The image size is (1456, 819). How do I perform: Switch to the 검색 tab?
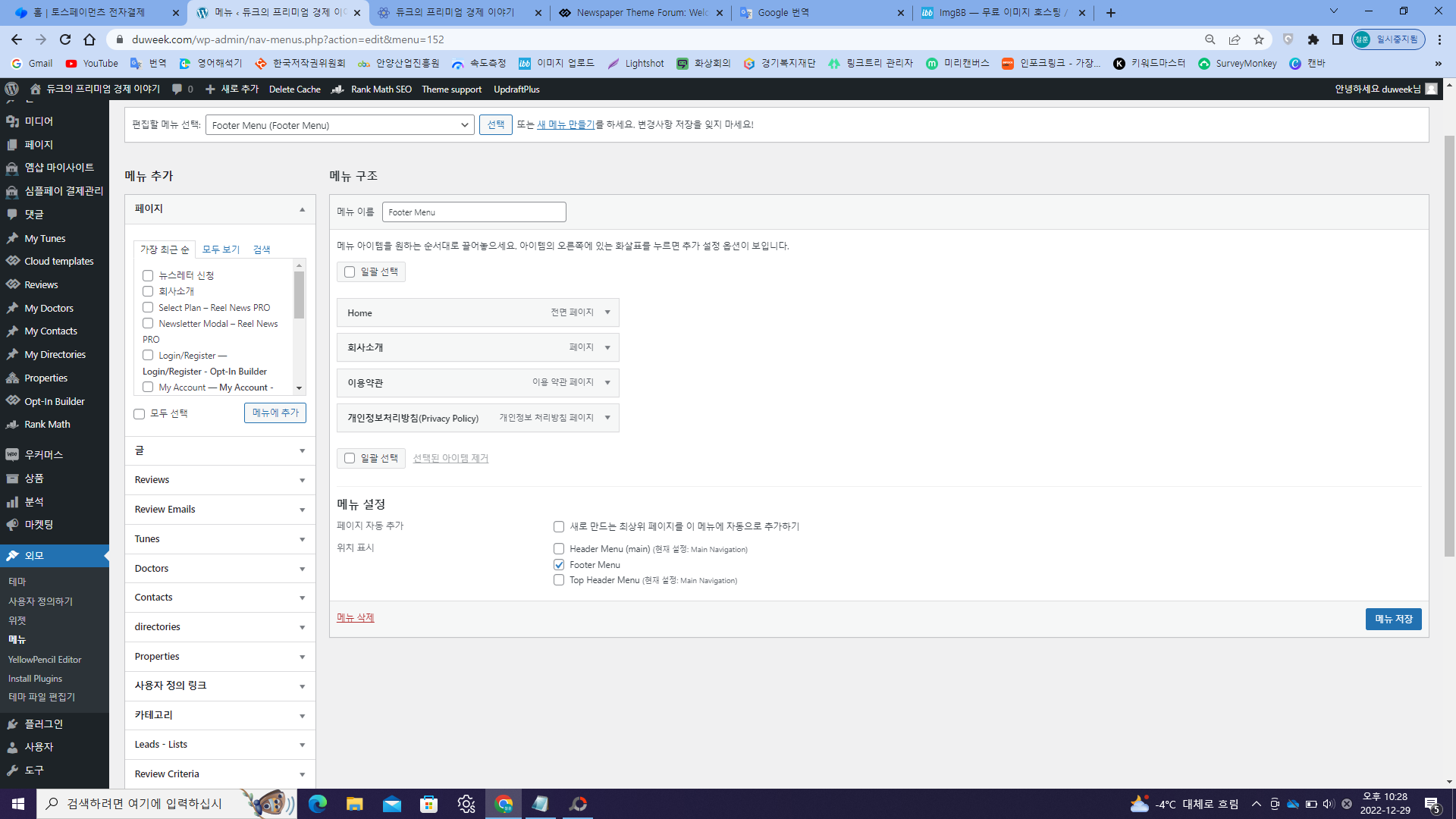click(x=262, y=249)
